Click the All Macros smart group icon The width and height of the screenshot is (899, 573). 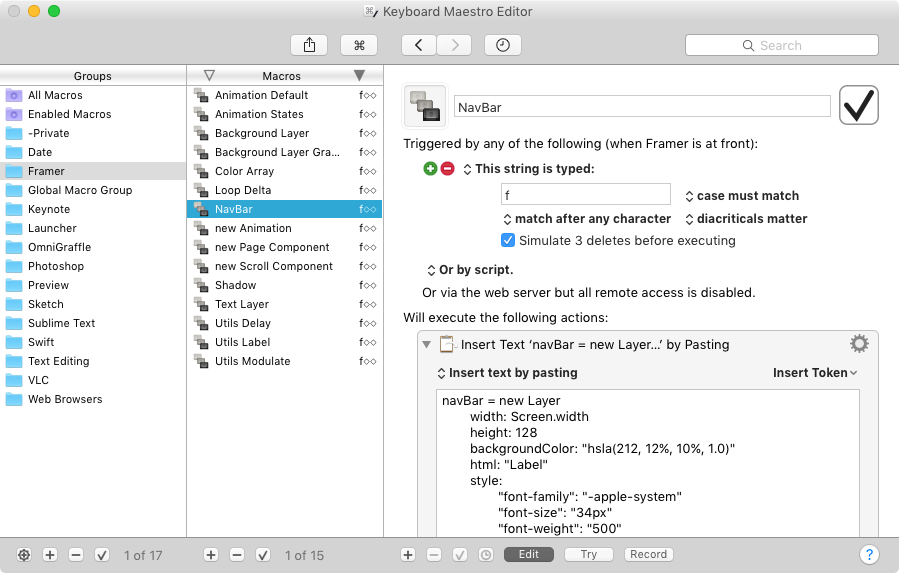click(x=14, y=95)
